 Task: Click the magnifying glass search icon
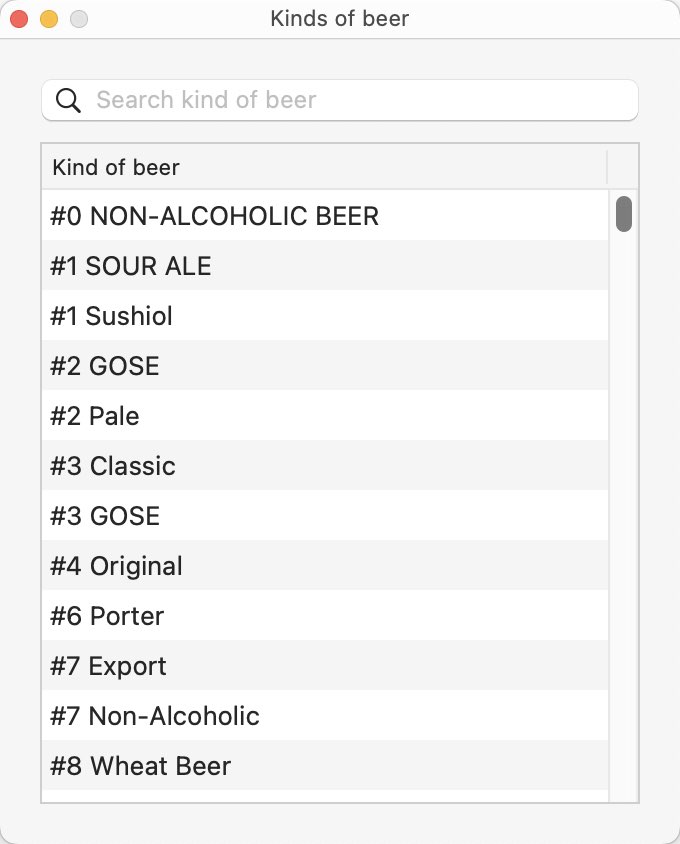[x=68, y=100]
